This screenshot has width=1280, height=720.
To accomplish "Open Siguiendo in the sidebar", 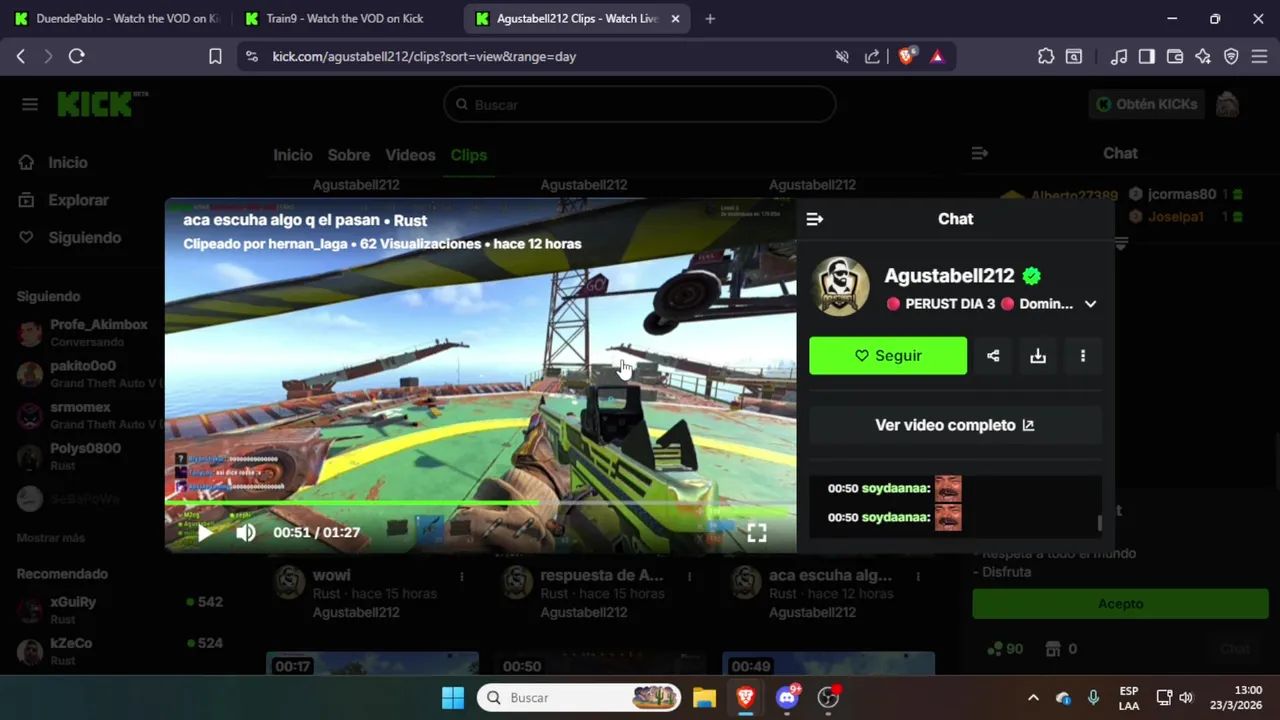I will pos(85,237).
